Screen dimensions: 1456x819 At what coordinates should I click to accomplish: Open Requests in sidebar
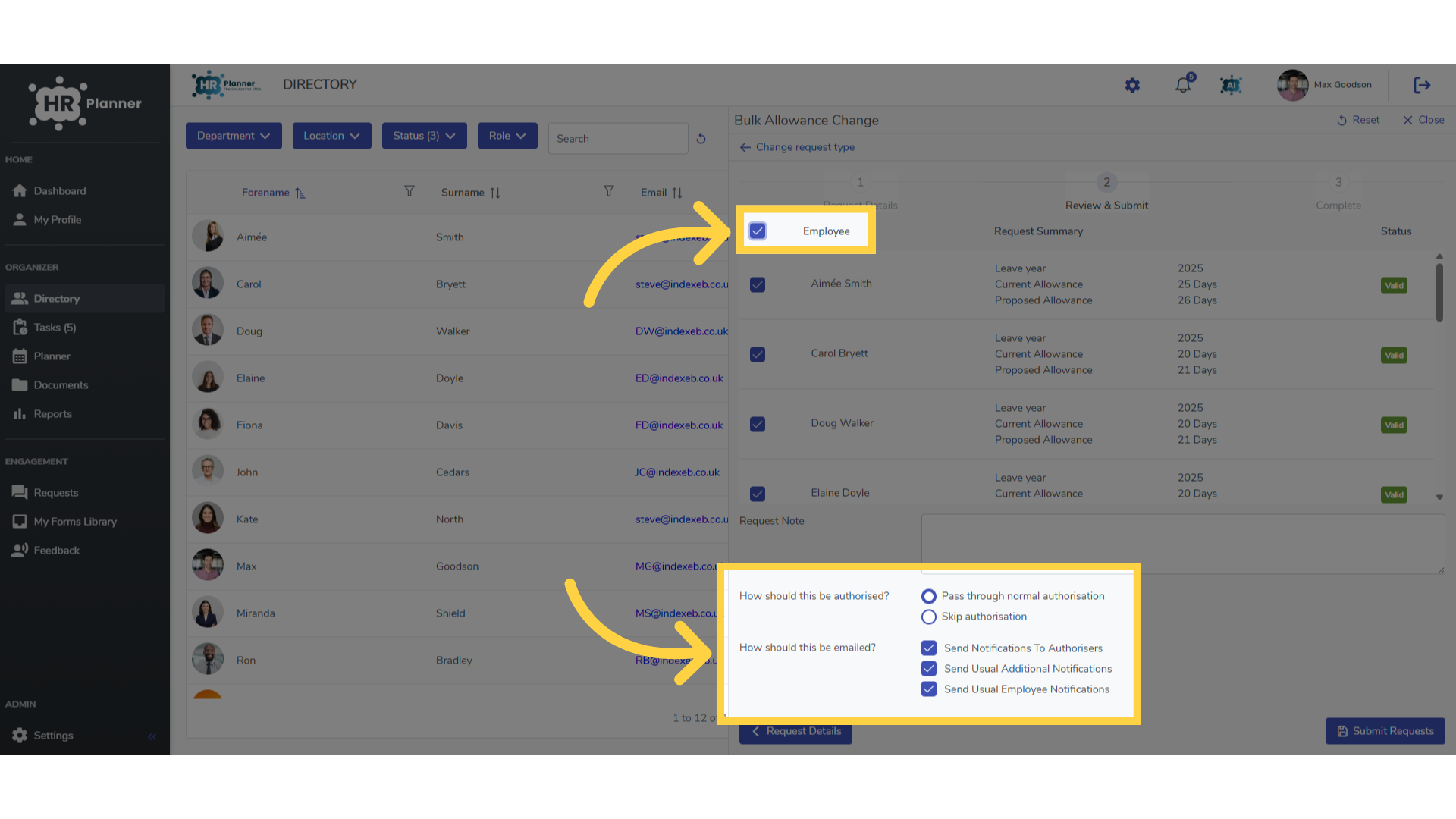[x=83, y=493]
